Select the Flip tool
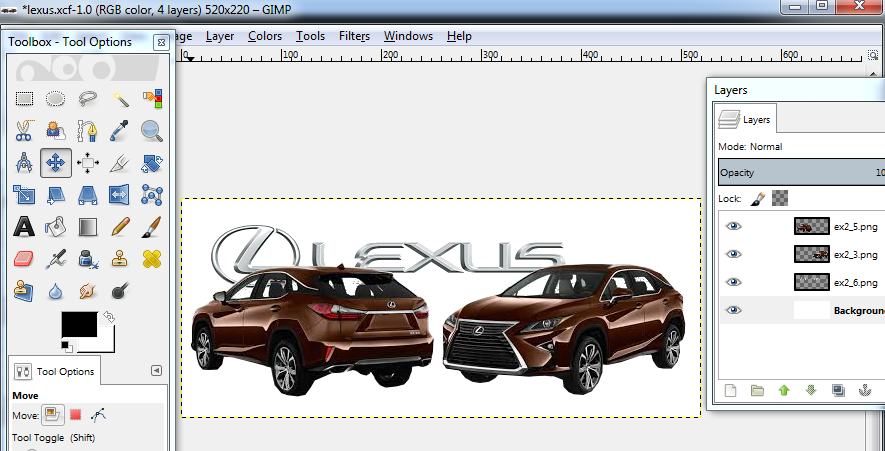The height and width of the screenshot is (451, 885). point(120,195)
